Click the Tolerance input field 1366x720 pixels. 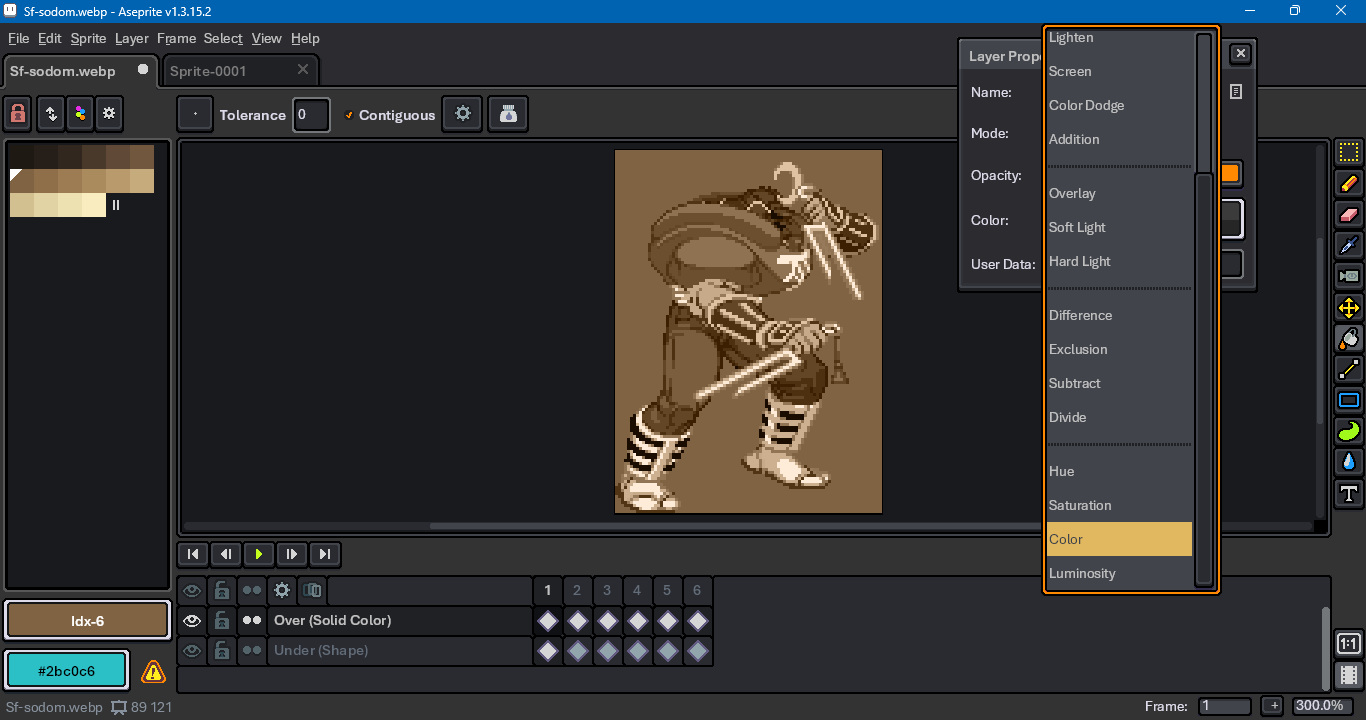[310, 115]
